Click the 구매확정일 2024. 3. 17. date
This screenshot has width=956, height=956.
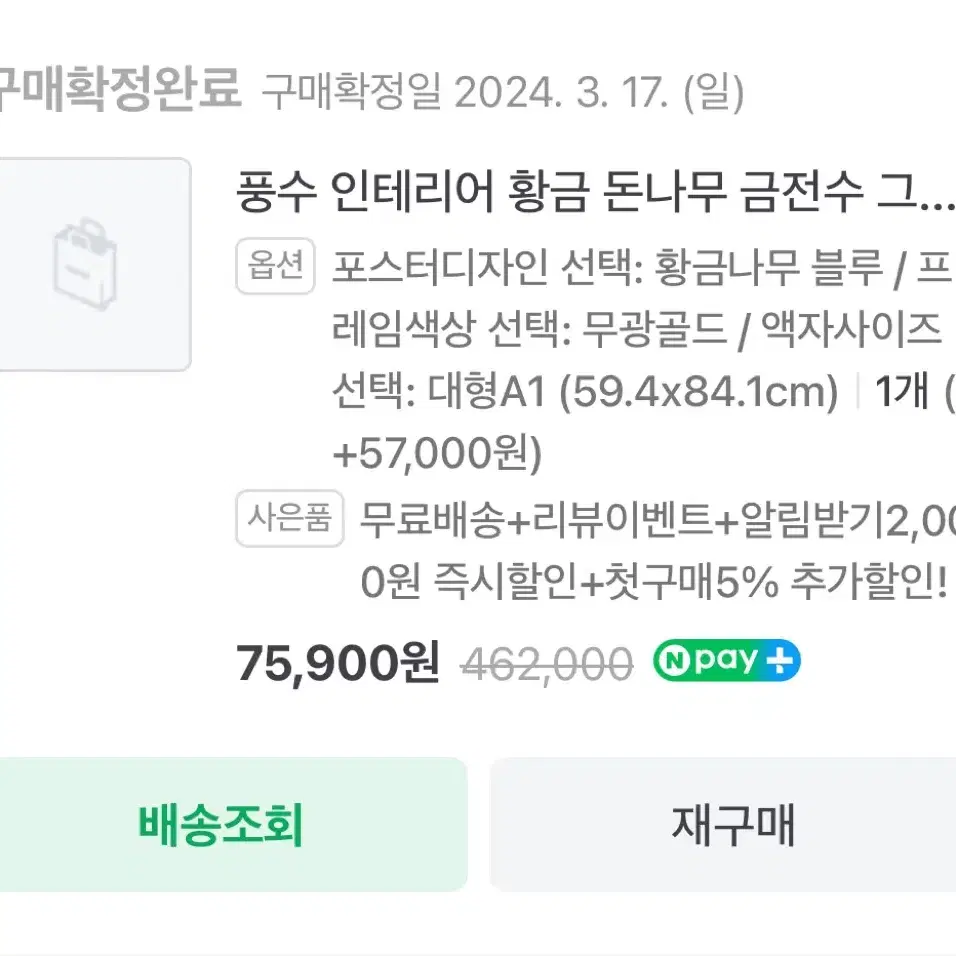[503, 92]
